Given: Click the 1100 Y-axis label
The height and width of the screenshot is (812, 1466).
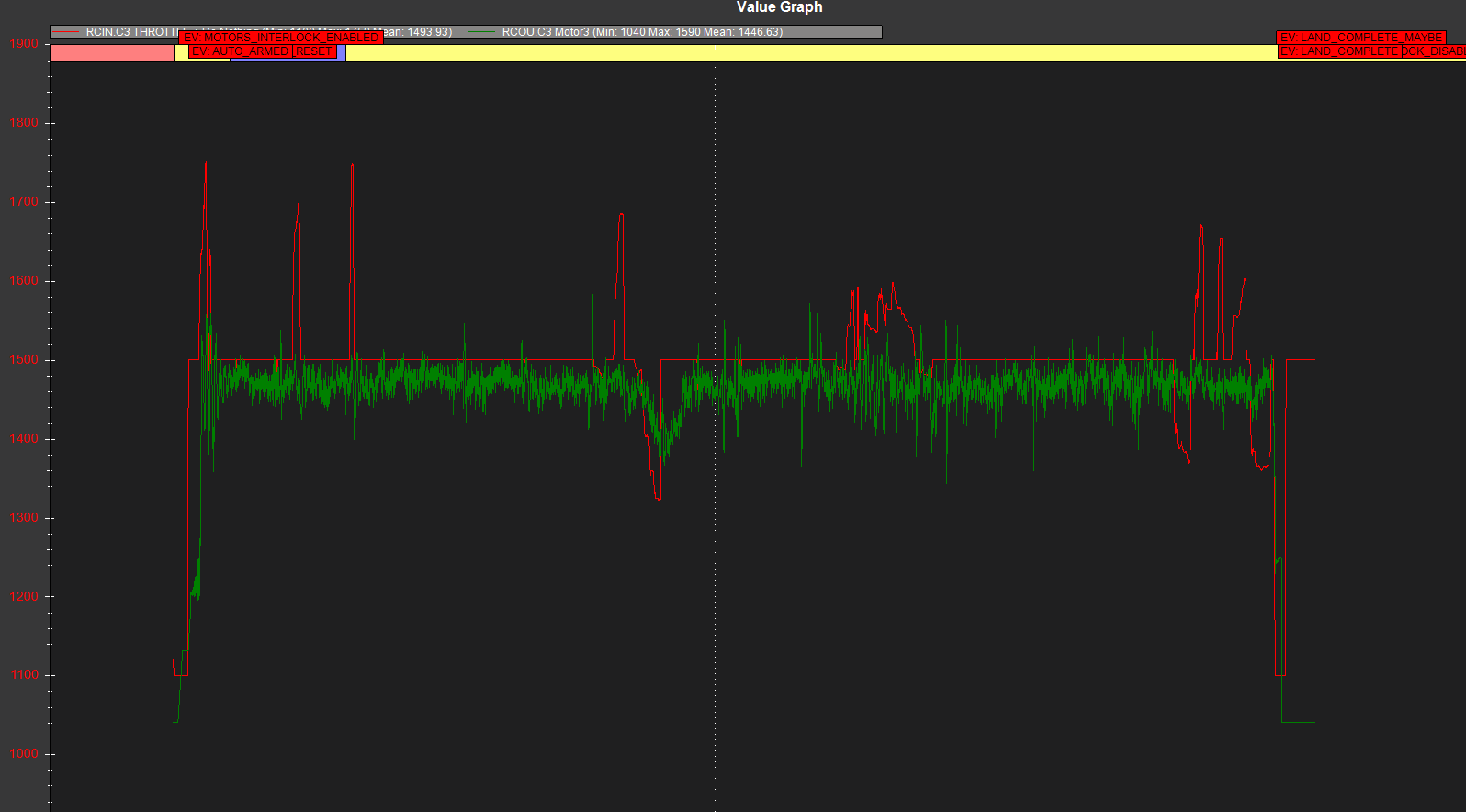Looking at the screenshot, I should pyautogui.click(x=24, y=674).
